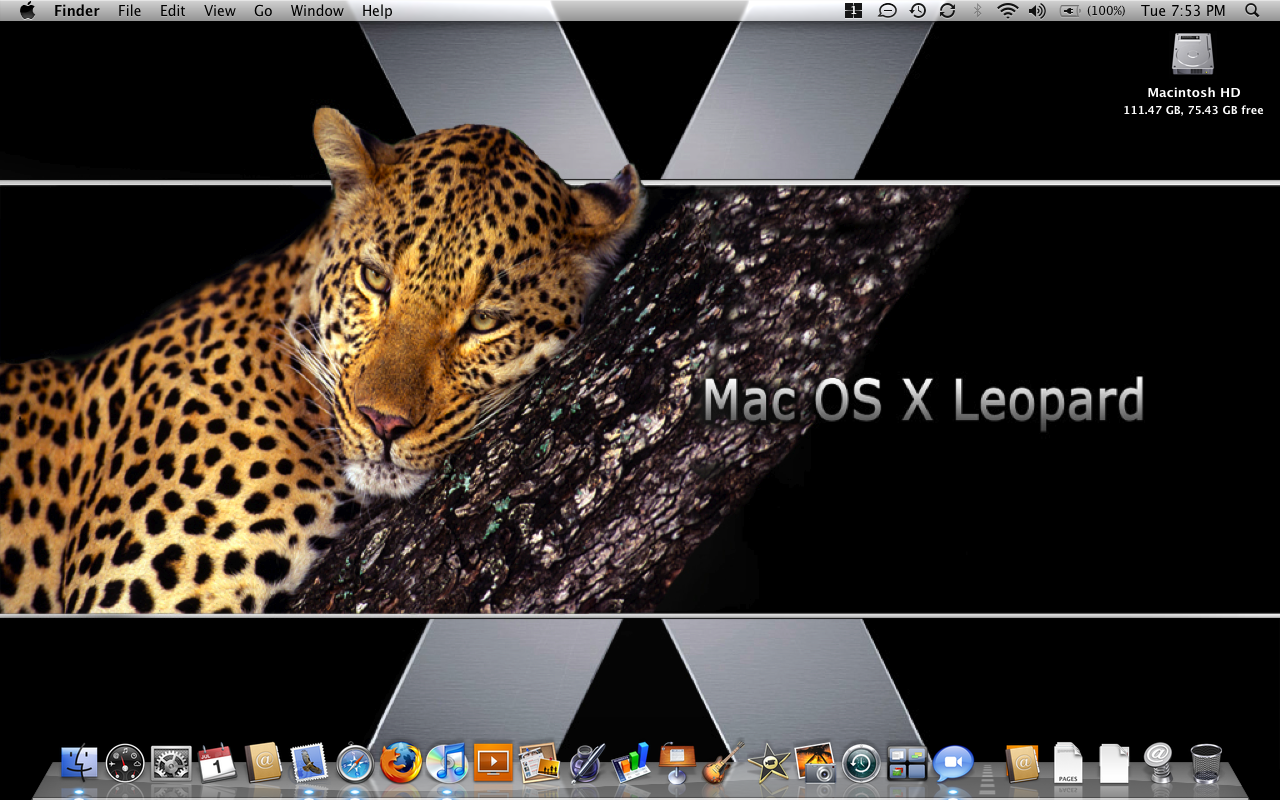The width and height of the screenshot is (1280, 800).
Task: Open Finder from the Dock
Action: pyautogui.click(x=79, y=763)
